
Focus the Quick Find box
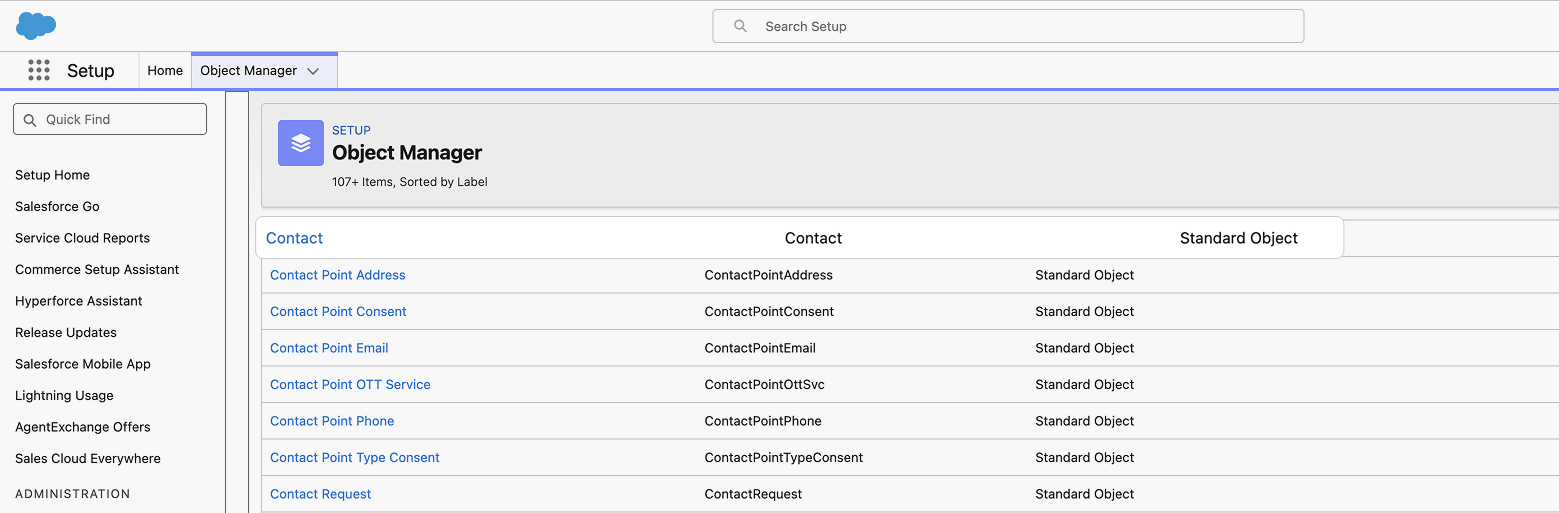click(x=110, y=119)
